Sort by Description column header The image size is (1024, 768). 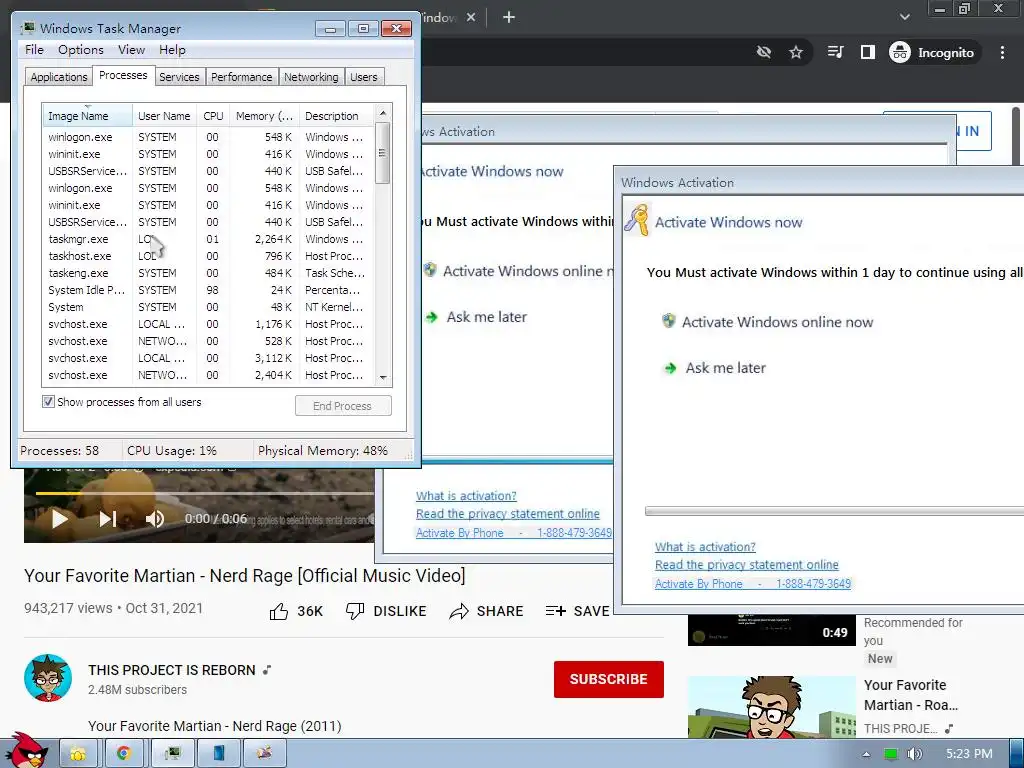(337, 116)
